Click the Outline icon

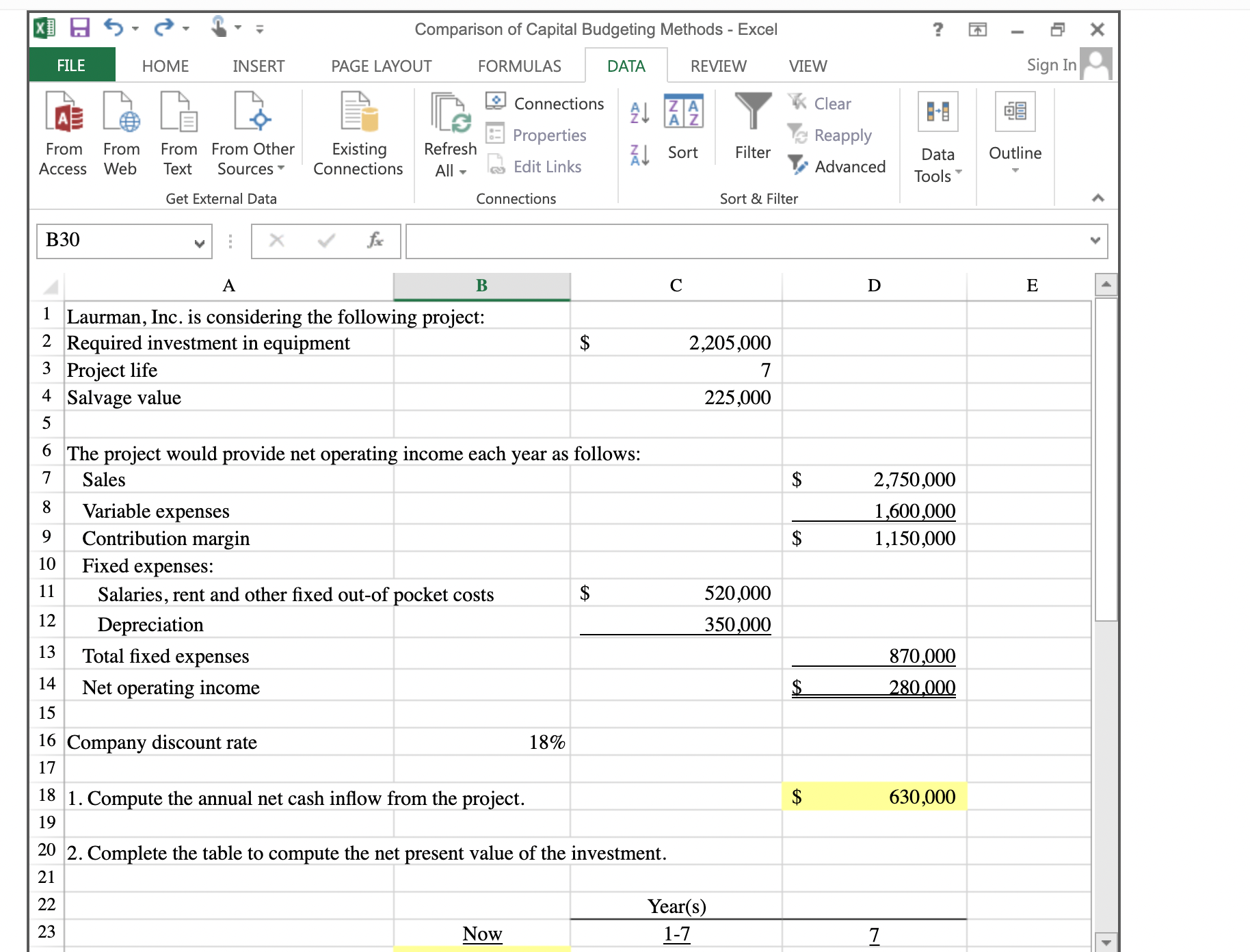click(x=1015, y=111)
